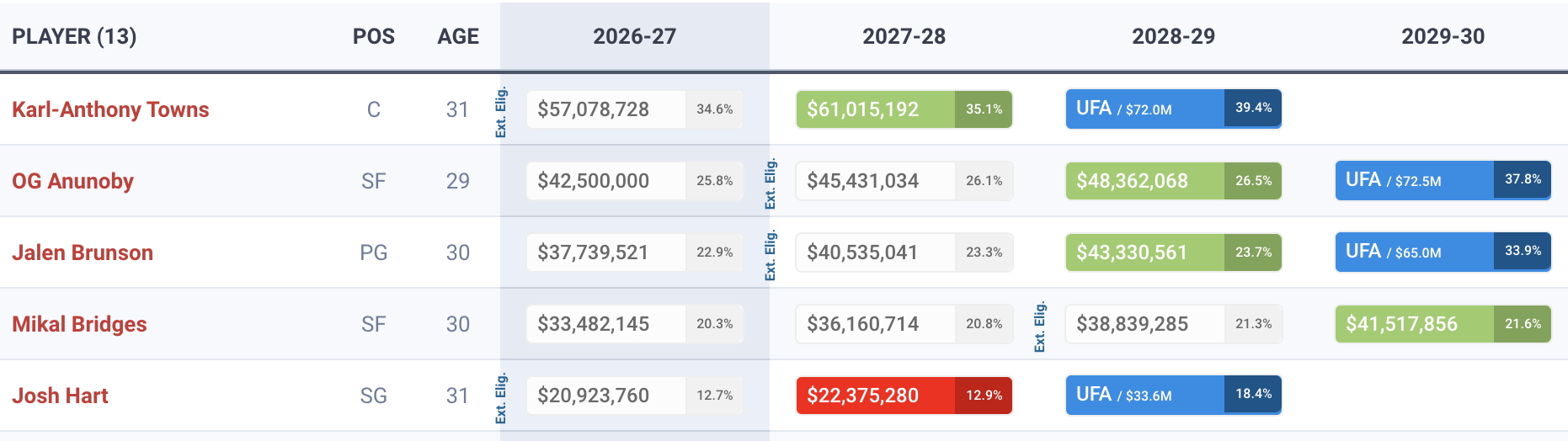Click the PLAYER (13) header
1568x441 pixels.
74,36
